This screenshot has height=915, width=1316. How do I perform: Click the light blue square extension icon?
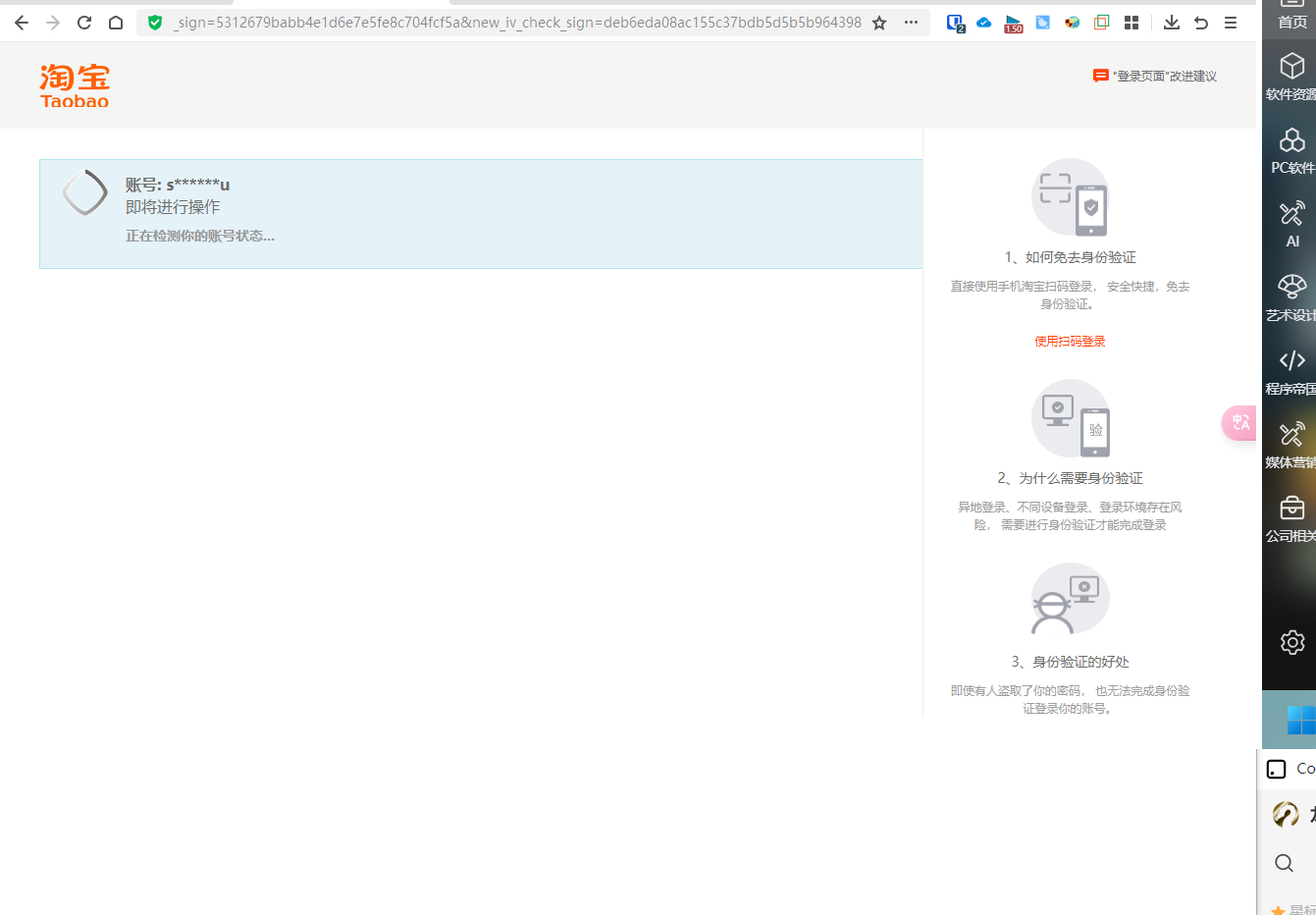pos(1043,23)
